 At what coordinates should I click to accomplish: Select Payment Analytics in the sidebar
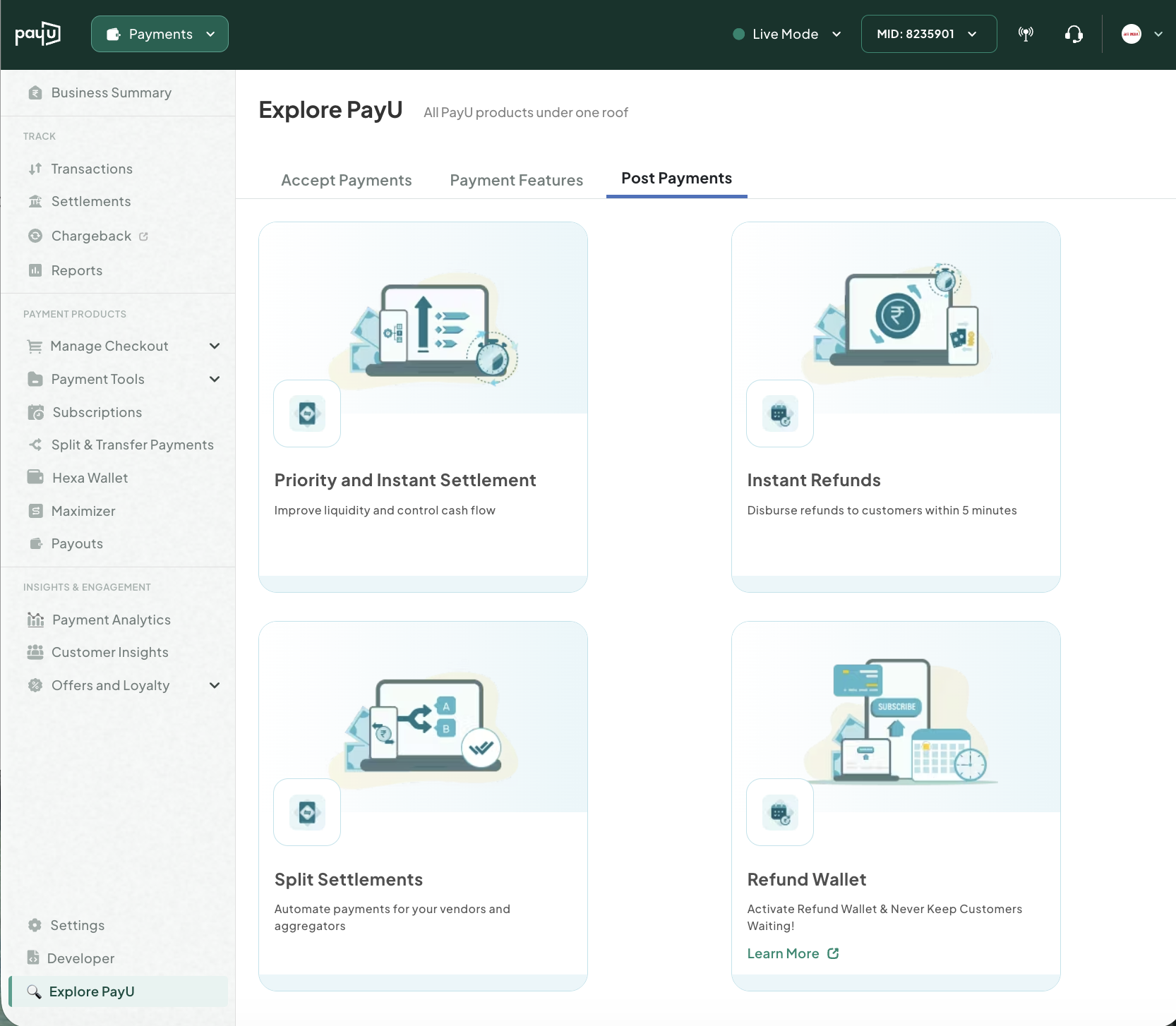tap(111, 620)
